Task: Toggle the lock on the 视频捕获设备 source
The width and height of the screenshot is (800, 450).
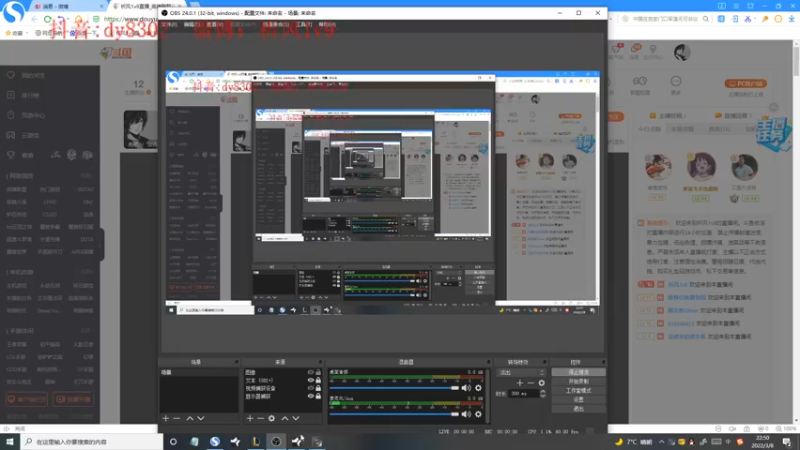Action: tap(318, 388)
